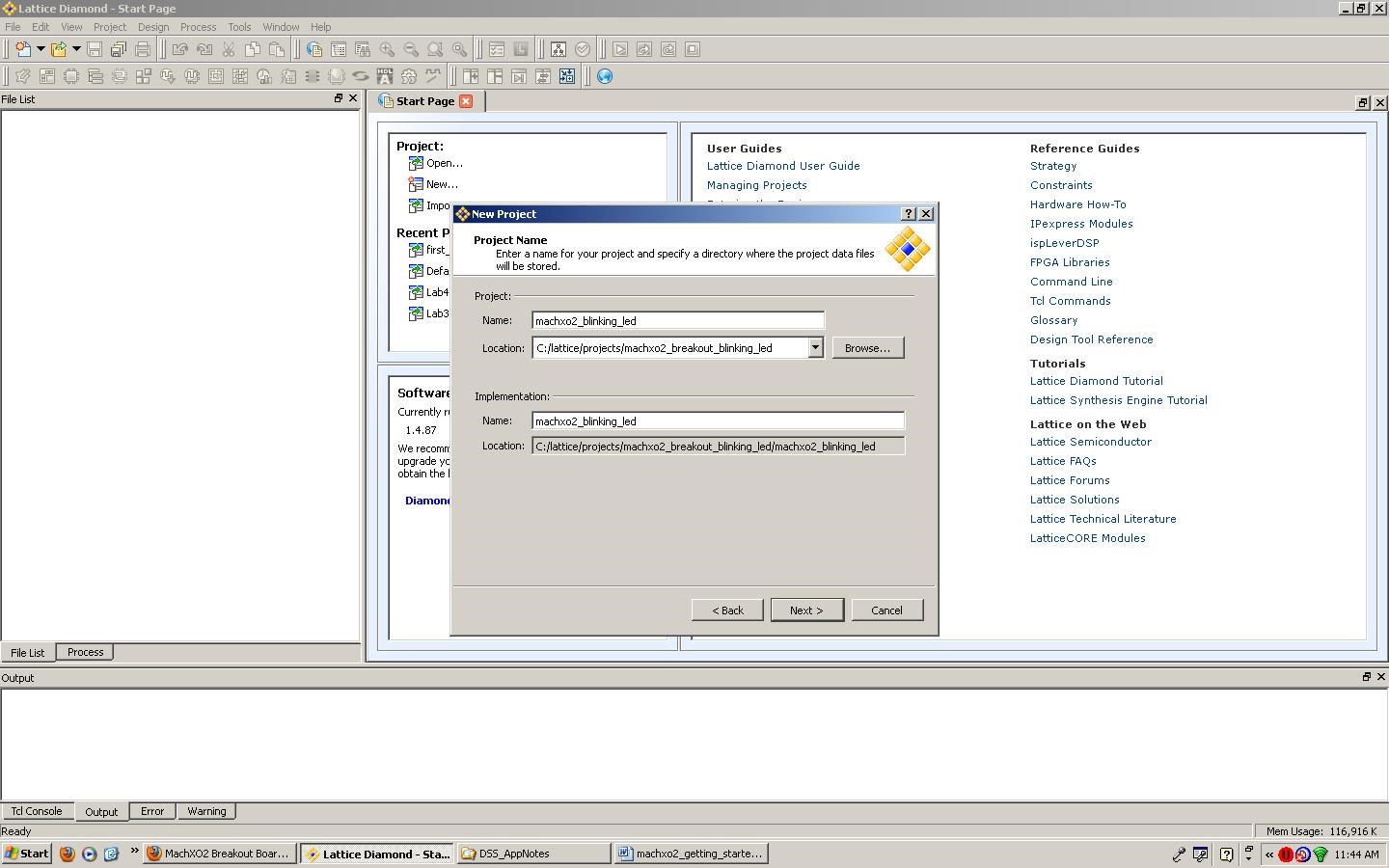This screenshot has height=868, width=1389.
Task: Click the Implementation Name text field
Action: pos(718,420)
